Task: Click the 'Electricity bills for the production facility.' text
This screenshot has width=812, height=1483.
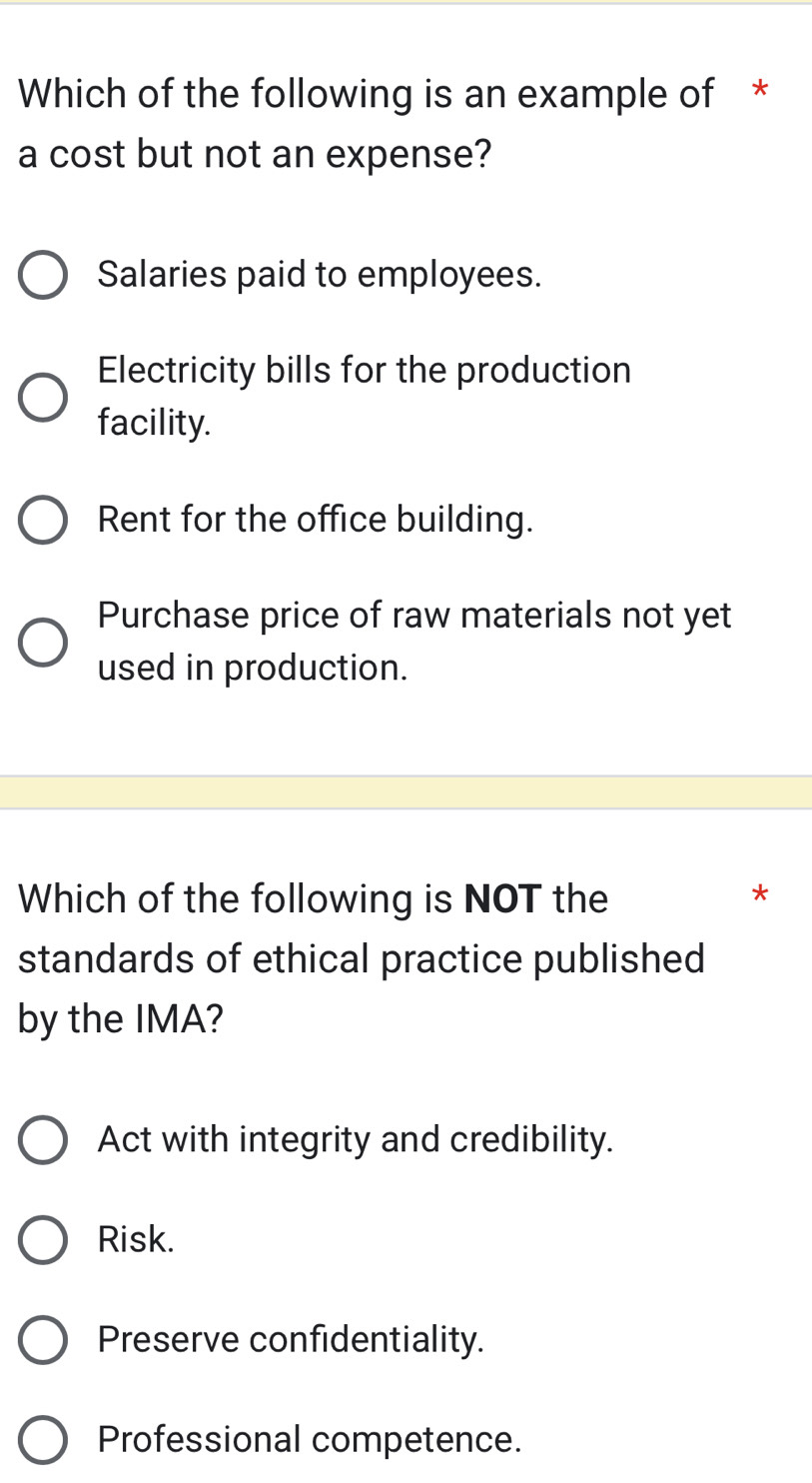Action: (x=364, y=397)
